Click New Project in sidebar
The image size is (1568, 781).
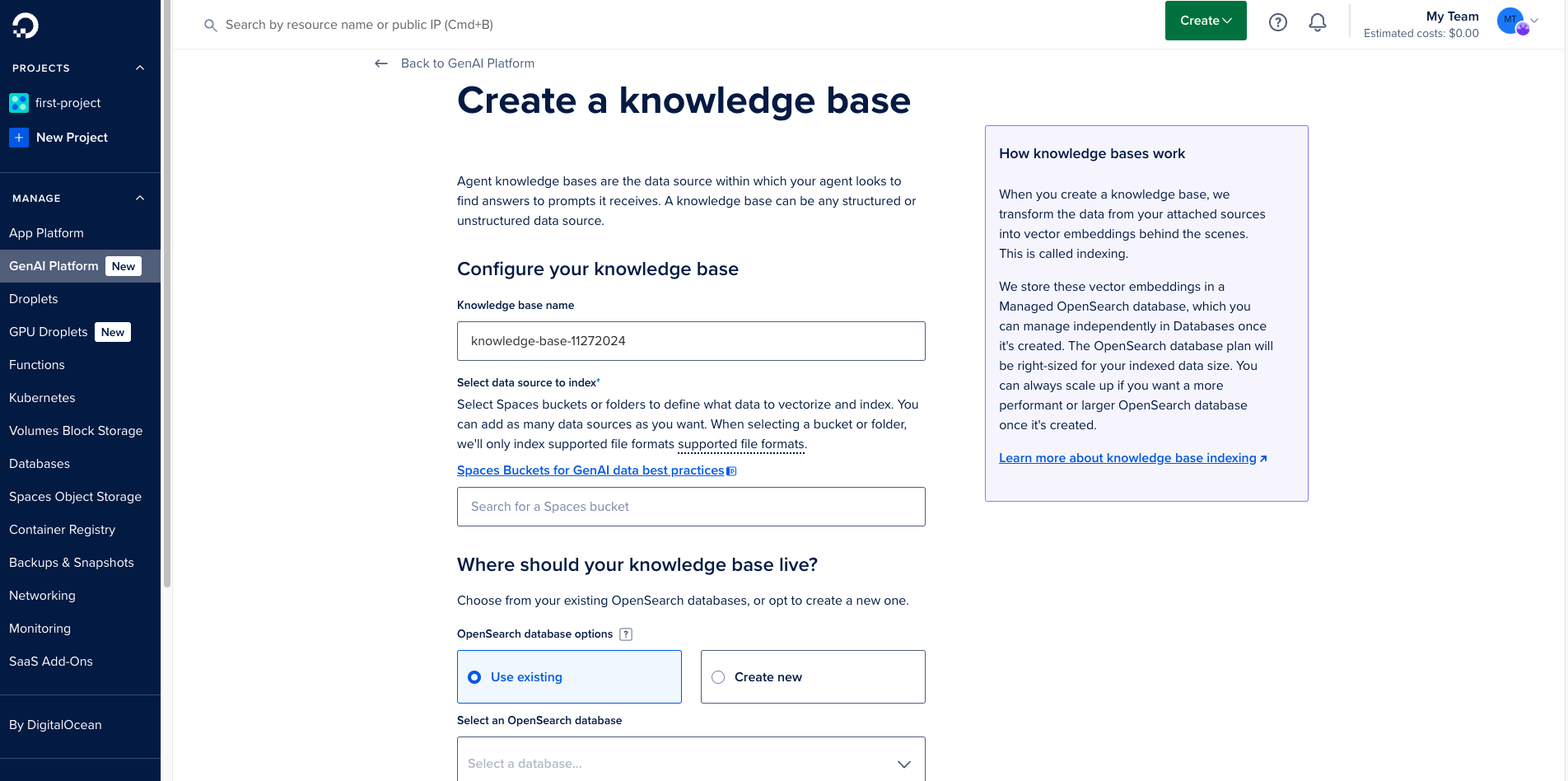point(72,138)
